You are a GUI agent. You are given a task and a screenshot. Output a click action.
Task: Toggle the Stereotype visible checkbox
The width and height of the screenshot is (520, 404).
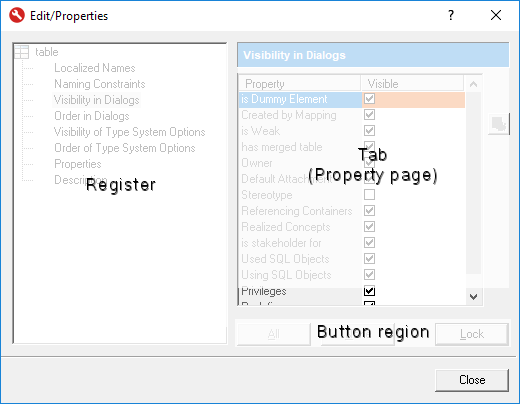coord(369,195)
